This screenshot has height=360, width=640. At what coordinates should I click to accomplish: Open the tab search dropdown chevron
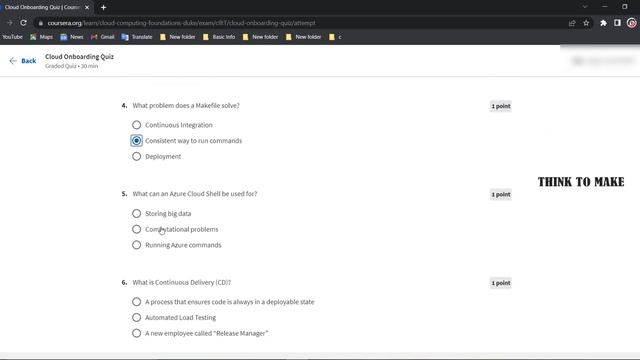[x=585, y=7]
